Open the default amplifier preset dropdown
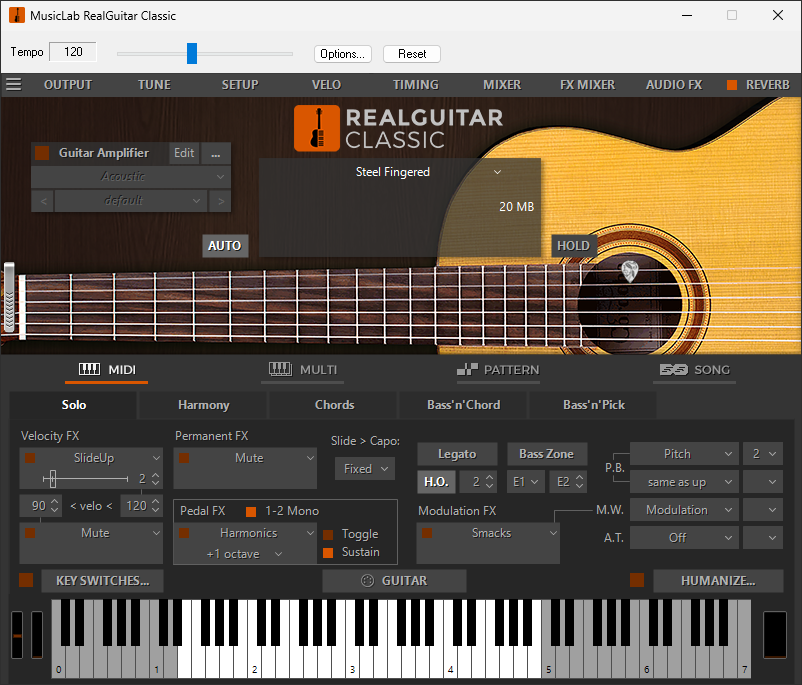Image resolution: width=802 pixels, height=685 pixels. [x=131, y=201]
